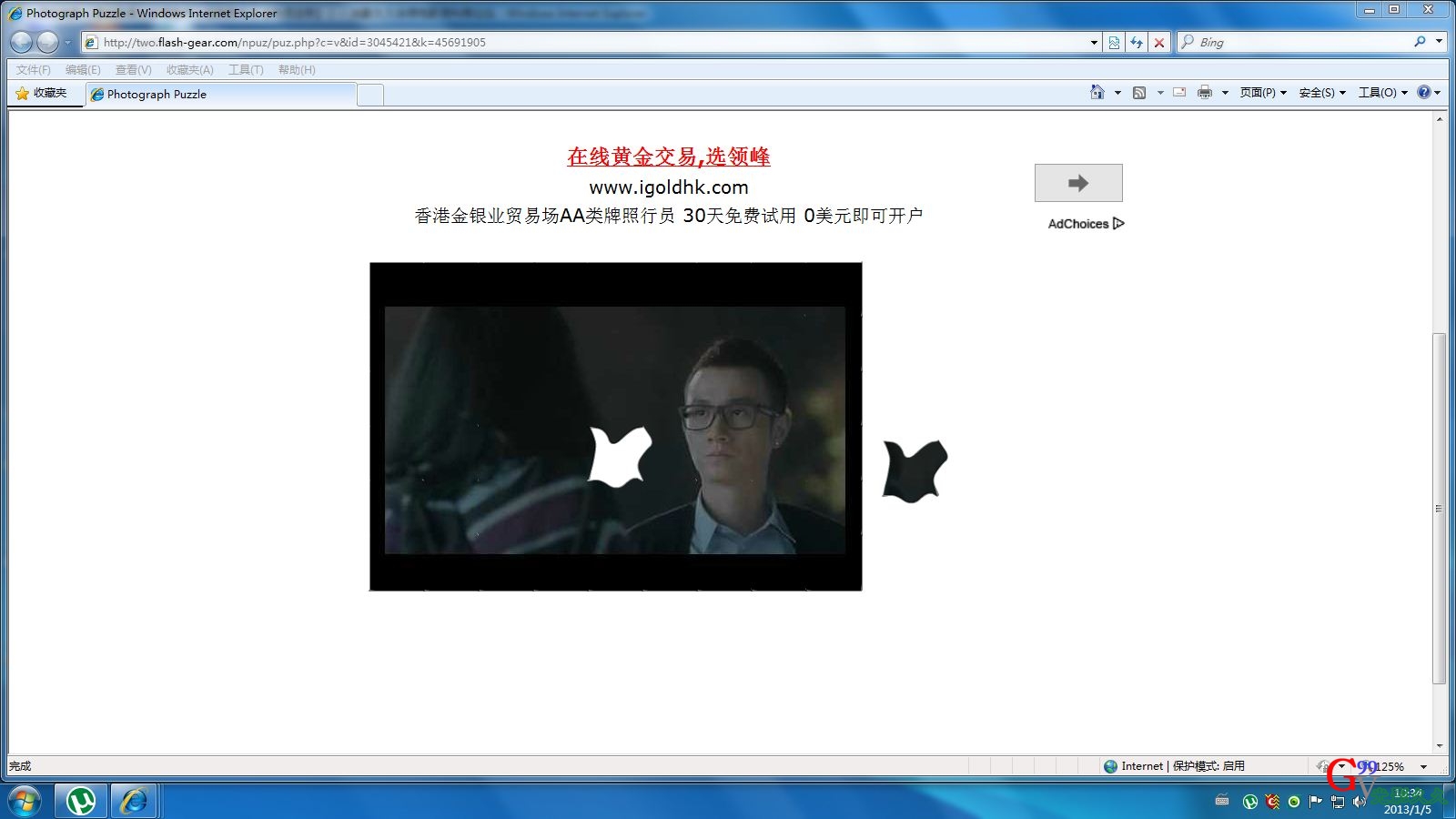Click the Action Center flag icon
The height and width of the screenshot is (819, 1456).
click(1315, 802)
